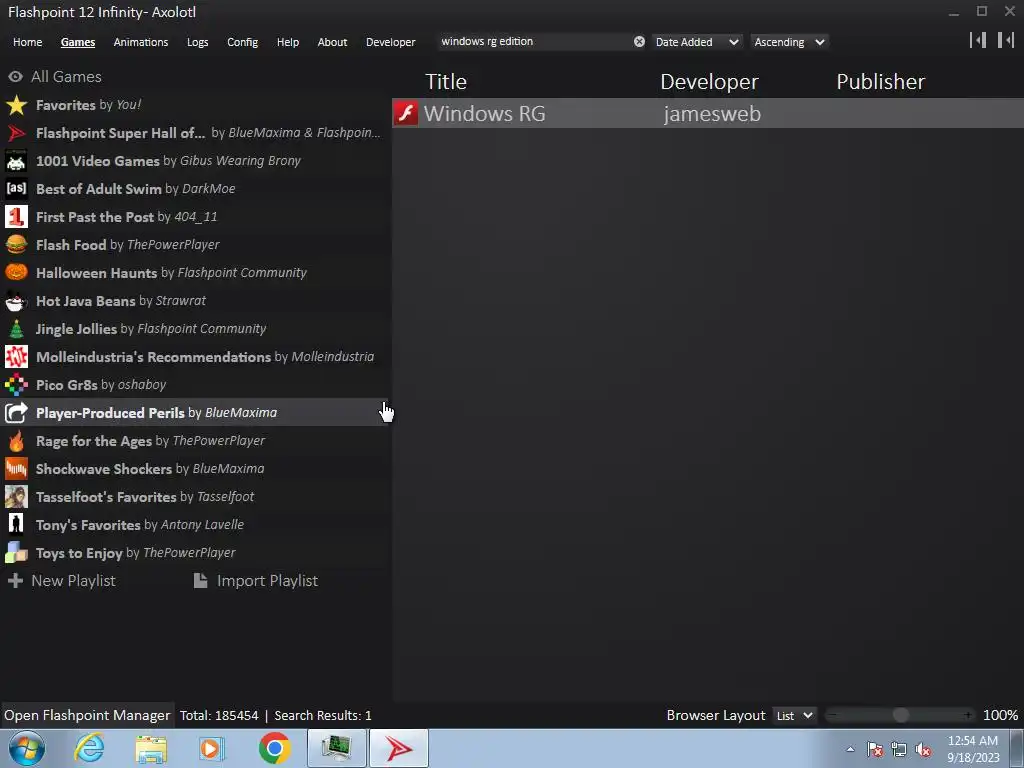Click the Molleindustria's Recommendations icon

point(16,357)
